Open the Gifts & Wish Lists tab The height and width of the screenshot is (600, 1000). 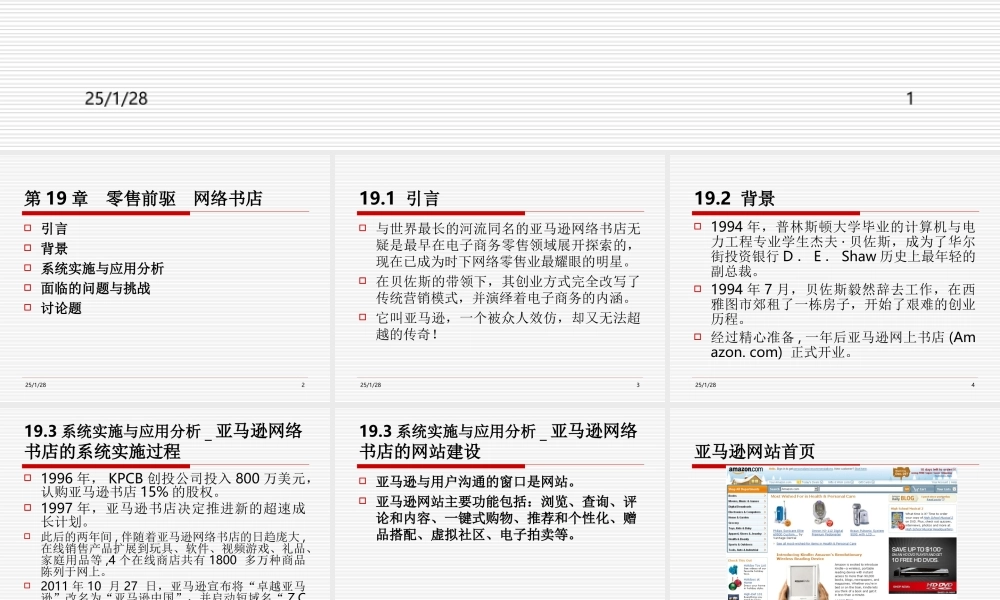coord(842,482)
